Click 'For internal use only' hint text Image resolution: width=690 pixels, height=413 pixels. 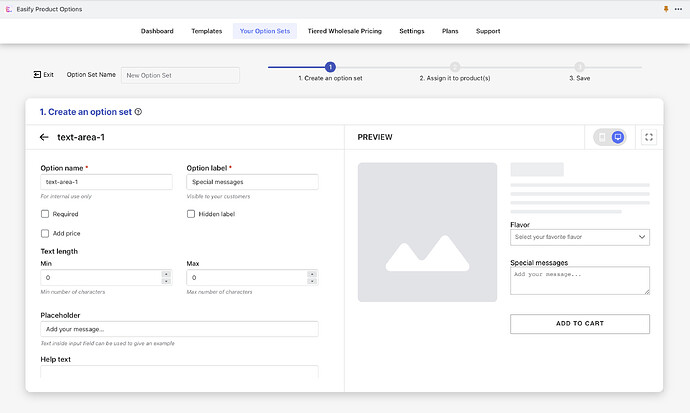[66, 197]
